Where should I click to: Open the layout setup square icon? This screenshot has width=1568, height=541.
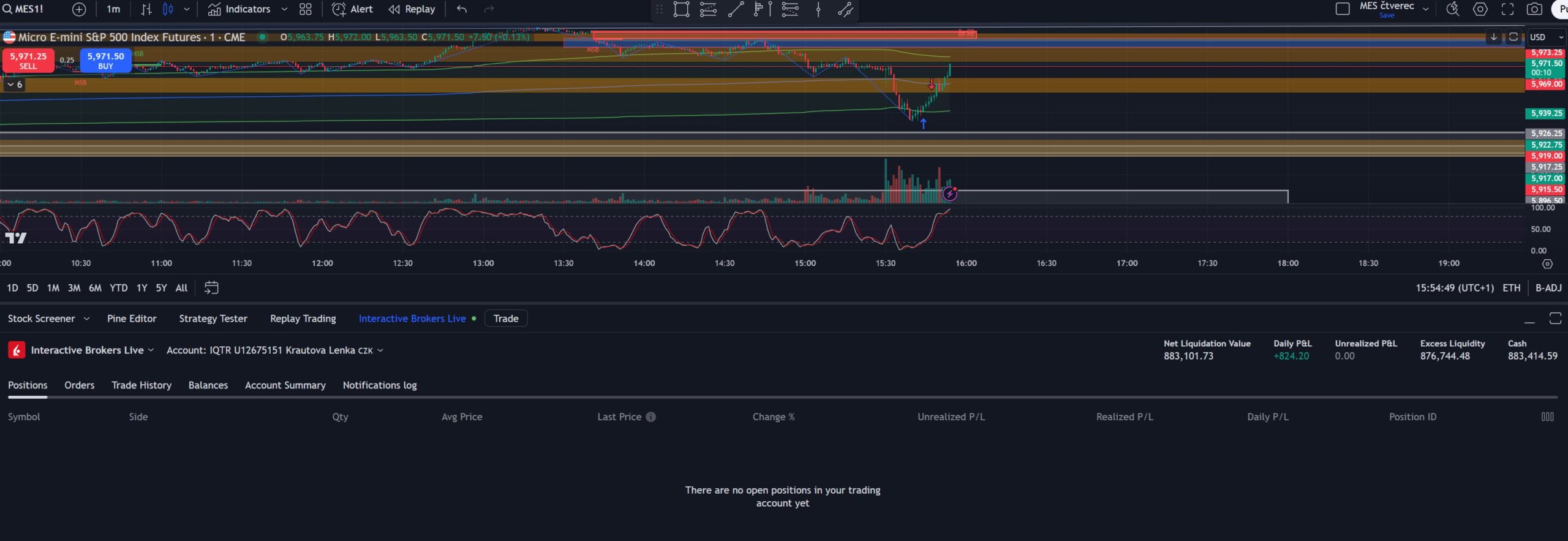click(1342, 9)
